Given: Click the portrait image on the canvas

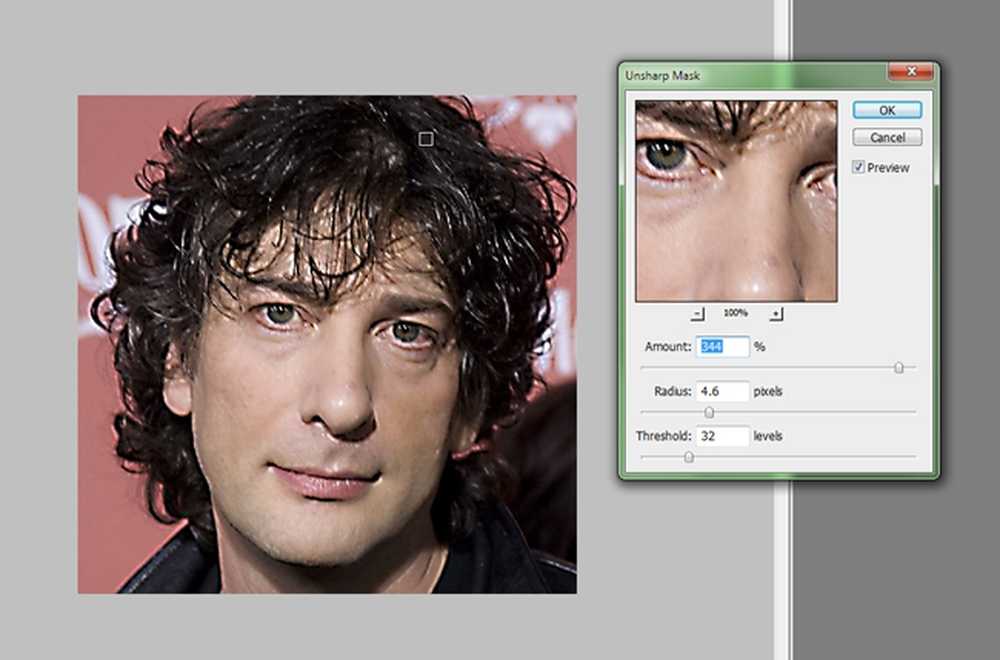Looking at the screenshot, I should 327,344.
